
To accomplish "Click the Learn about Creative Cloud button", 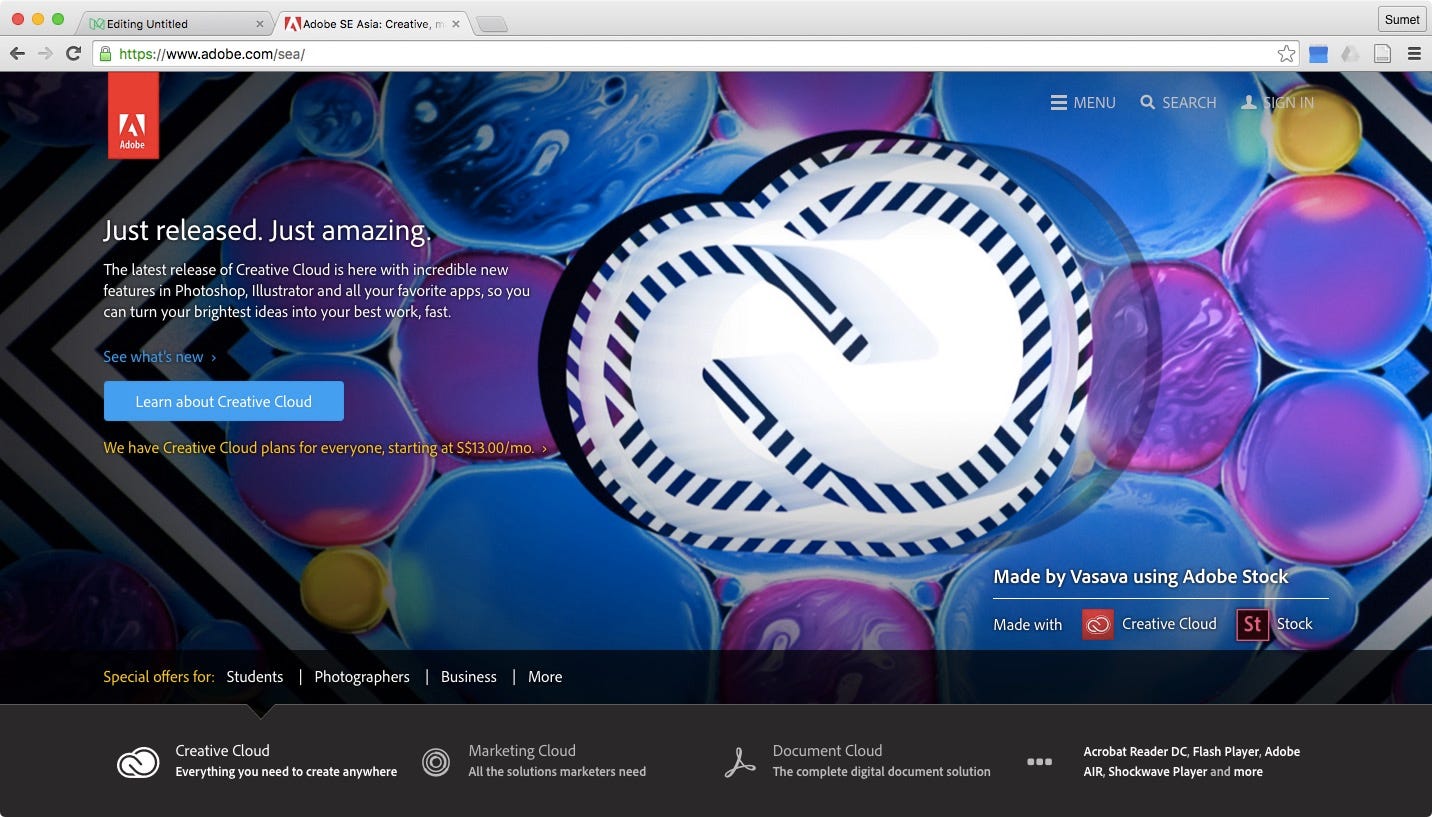I will [x=224, y=401].
